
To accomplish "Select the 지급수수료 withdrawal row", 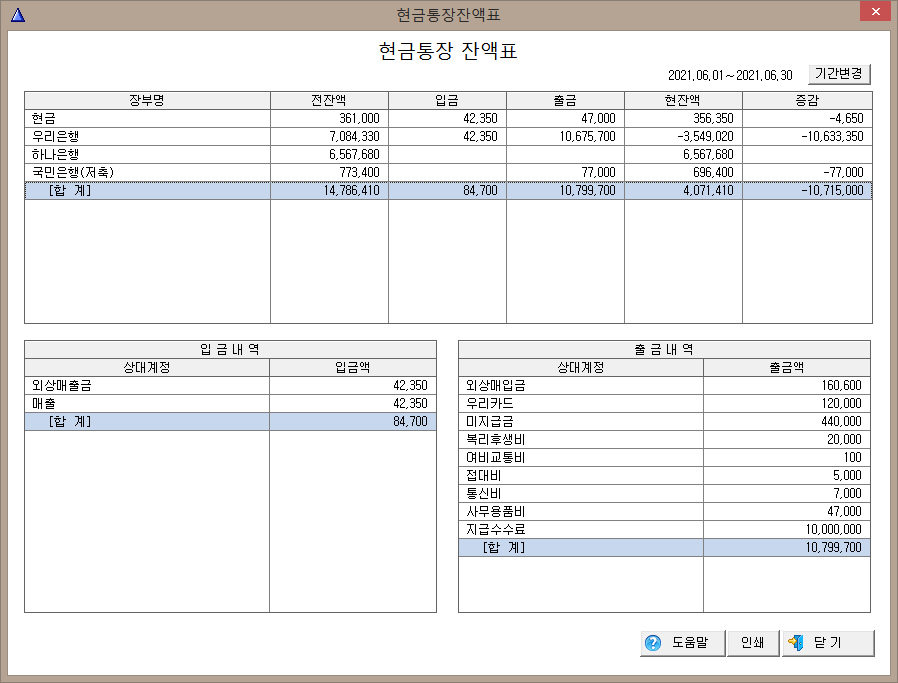I will (664, 530).
